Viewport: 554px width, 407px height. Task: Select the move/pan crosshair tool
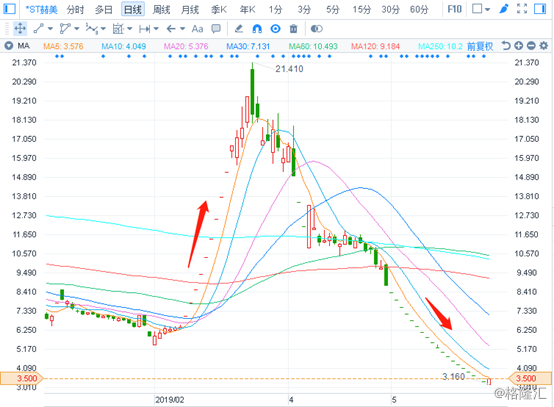coord(20,29)
